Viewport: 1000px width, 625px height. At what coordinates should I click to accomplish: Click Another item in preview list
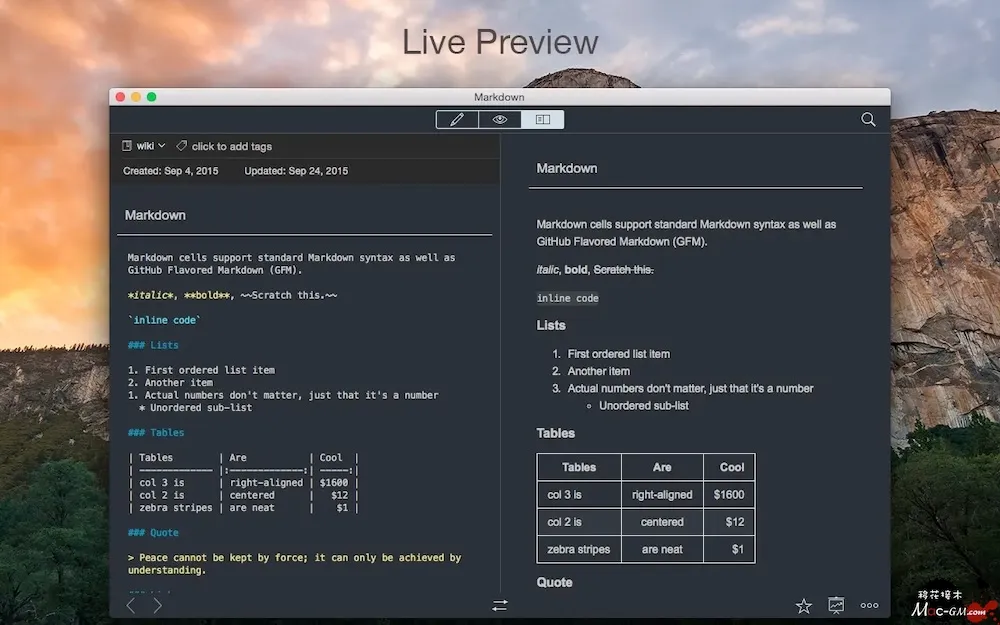click(598, 371)
